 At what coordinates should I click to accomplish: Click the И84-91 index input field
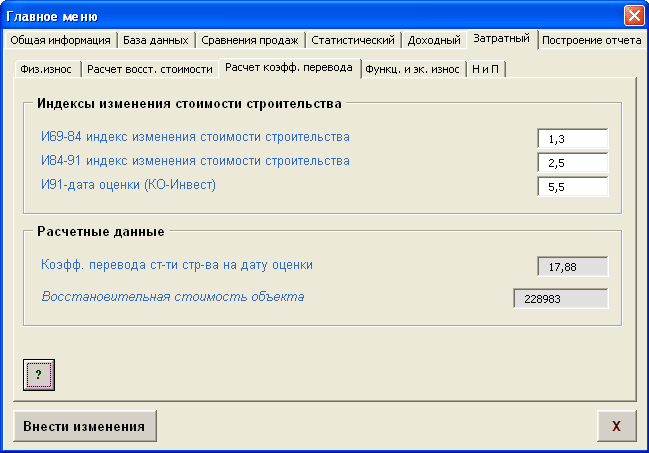click(572, 163)
